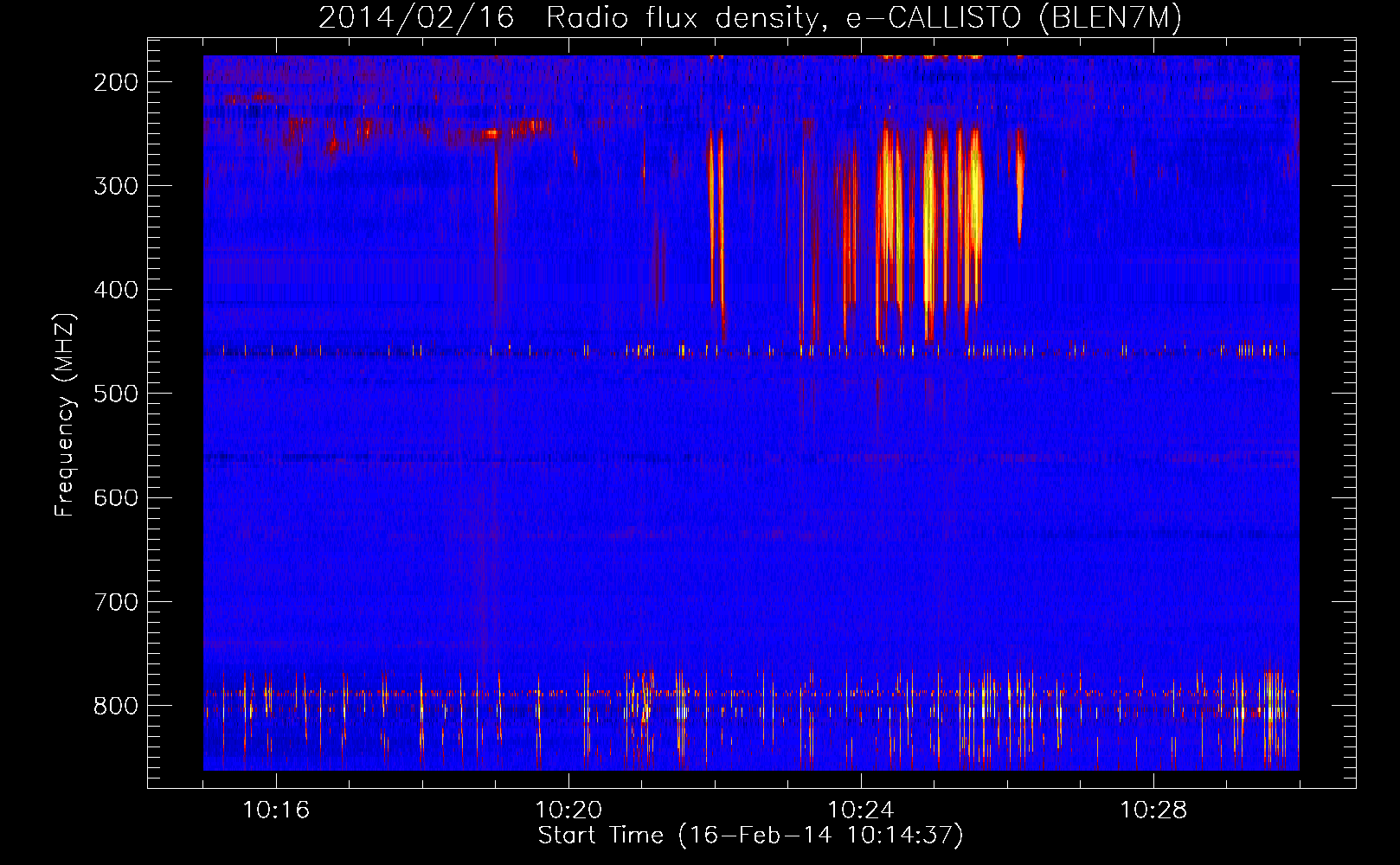Image resolution: width=1400 pixels, height=865 pixels.
Task: Click the 200 frequency tick label
Action: tap(115, 82)
